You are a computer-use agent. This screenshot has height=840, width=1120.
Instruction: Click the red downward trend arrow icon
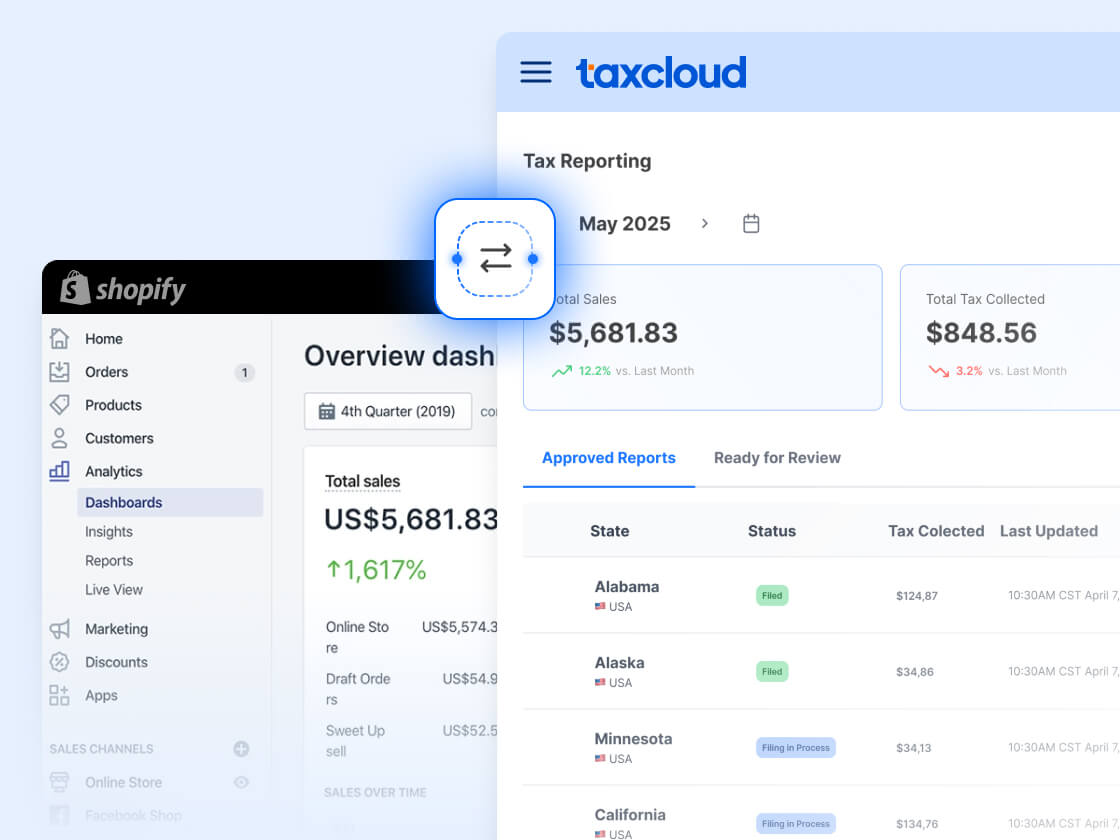coord(939,371)
